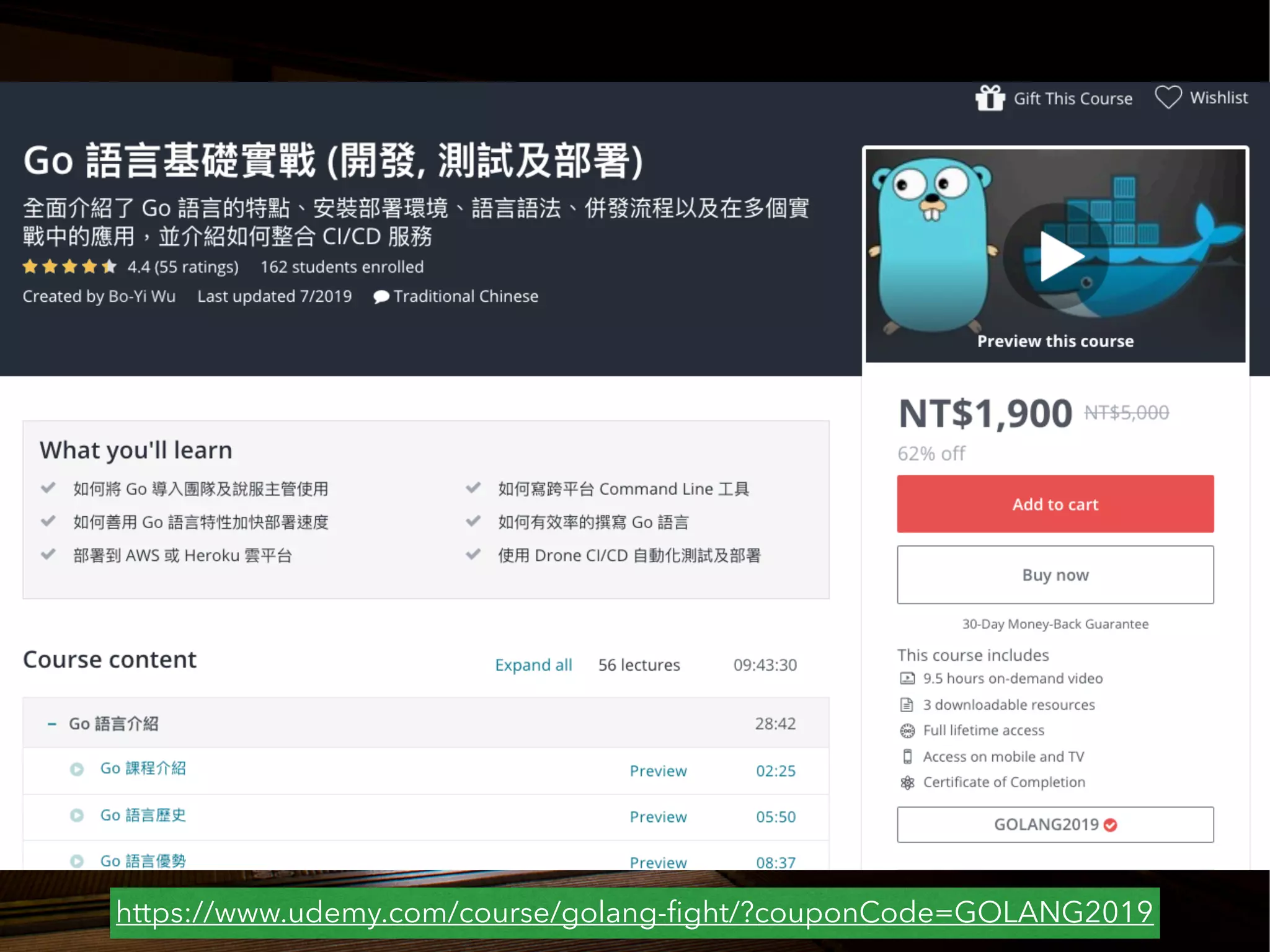Click play icon beside Go 語言歷史
Screen dimensions: 1270x952
[77, 815]
